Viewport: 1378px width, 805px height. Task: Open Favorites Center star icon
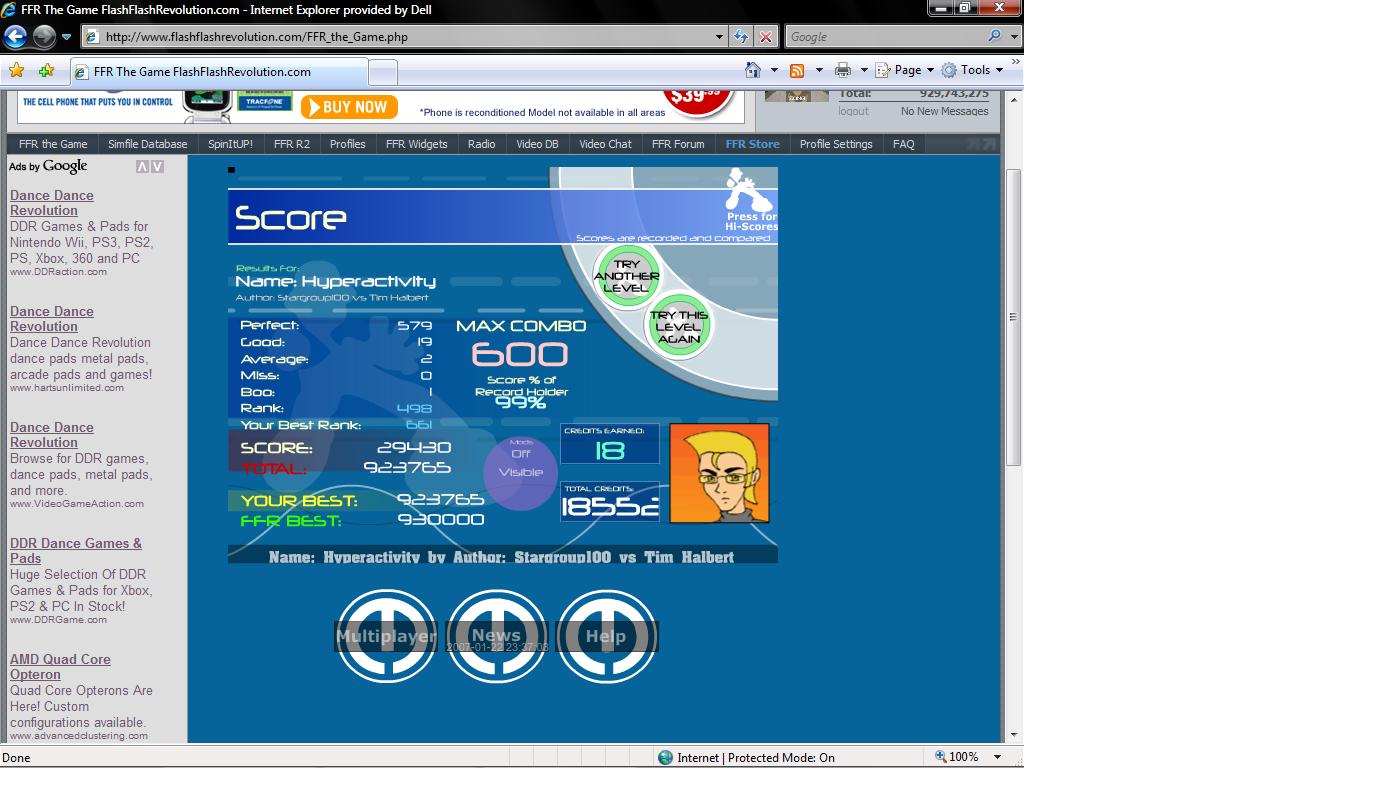click(16, 71)
